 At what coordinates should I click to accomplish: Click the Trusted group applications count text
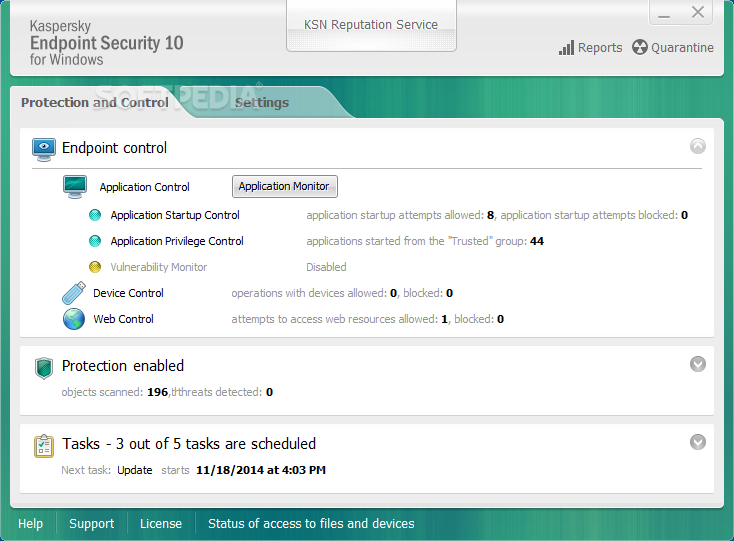pyautogui.click(x=425, y=241)
